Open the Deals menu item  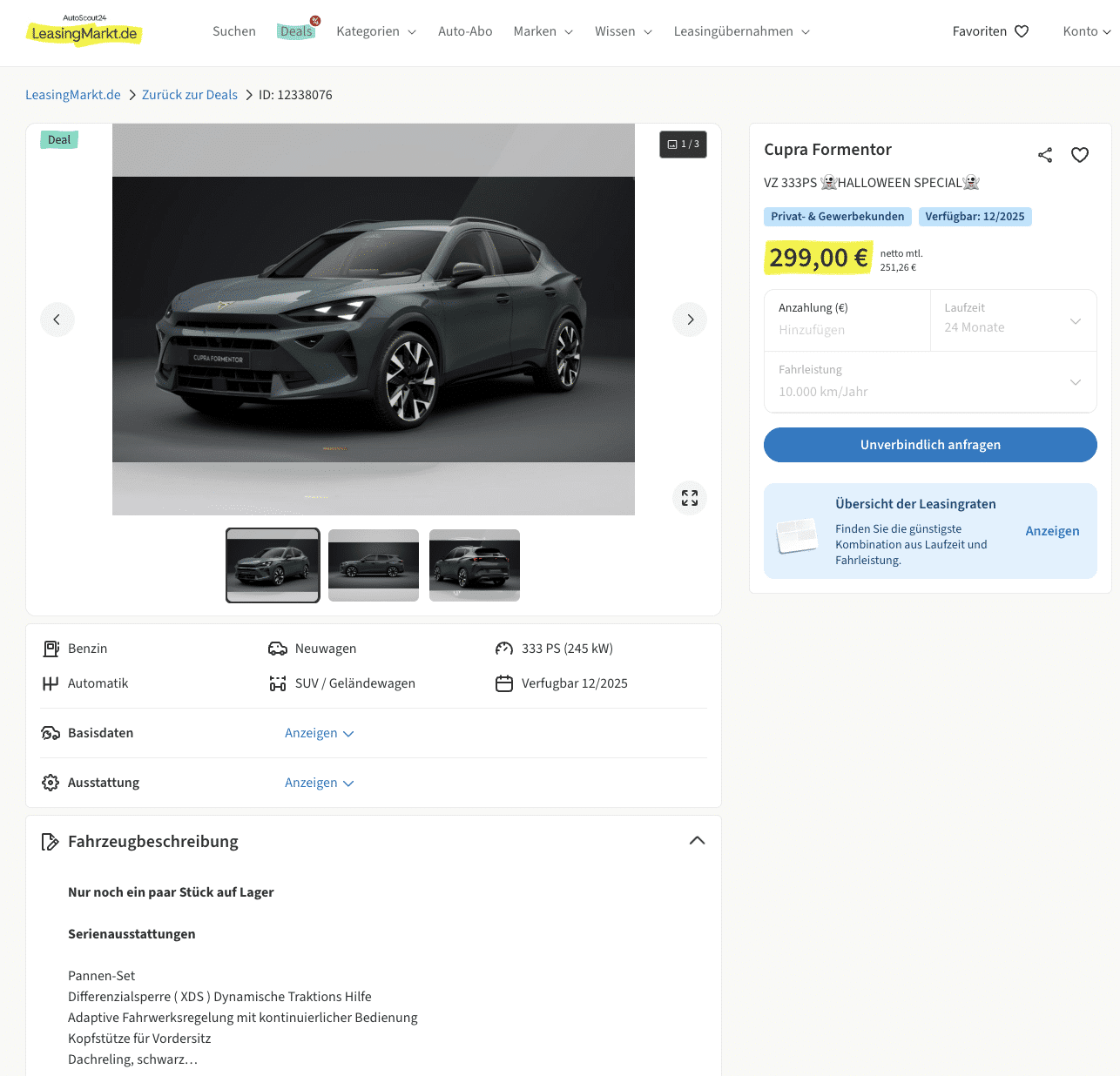(x=296, y=31)
